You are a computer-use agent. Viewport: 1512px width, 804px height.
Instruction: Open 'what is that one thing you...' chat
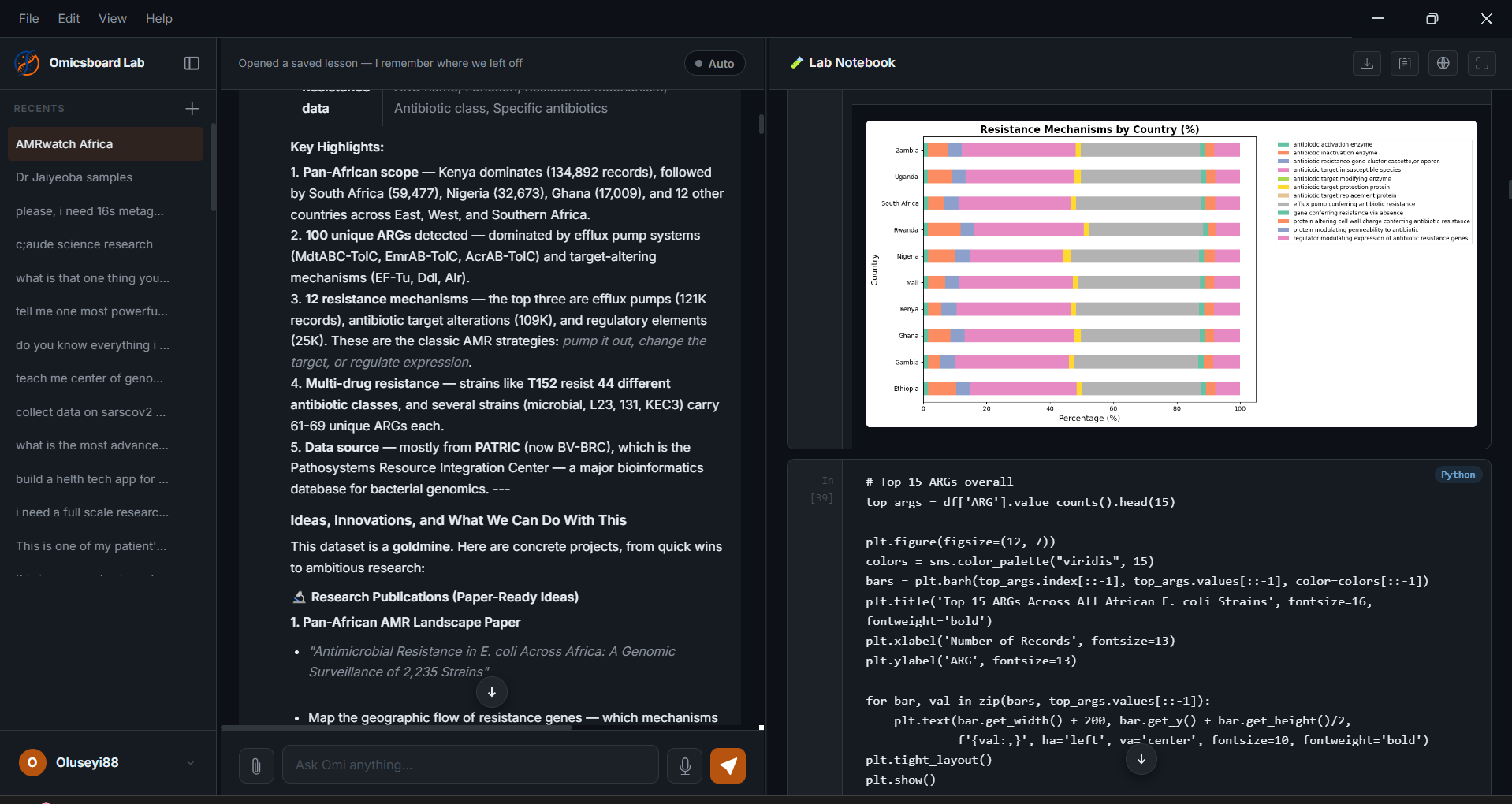pyautogui.click(x=106, y=278)
